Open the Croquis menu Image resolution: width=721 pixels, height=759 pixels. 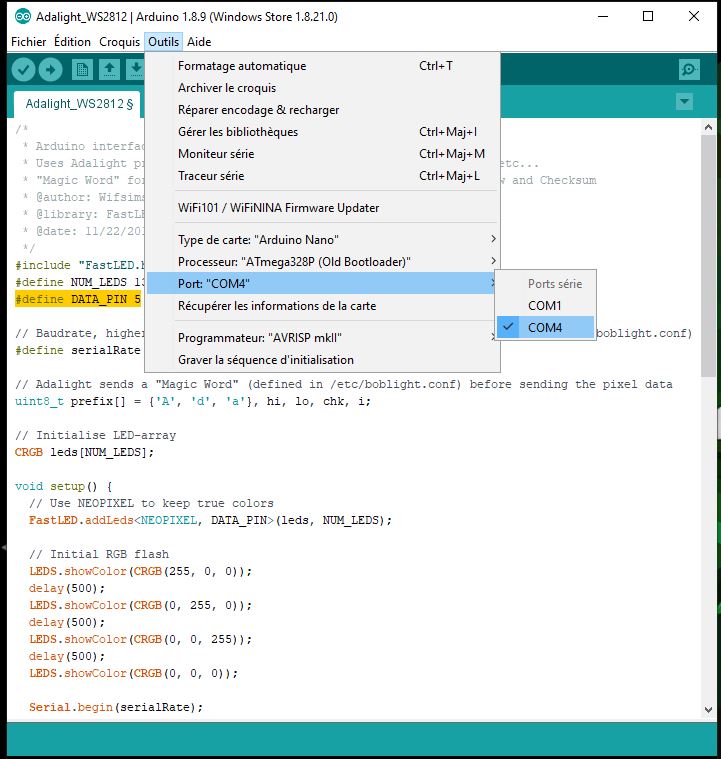[119, 42]
